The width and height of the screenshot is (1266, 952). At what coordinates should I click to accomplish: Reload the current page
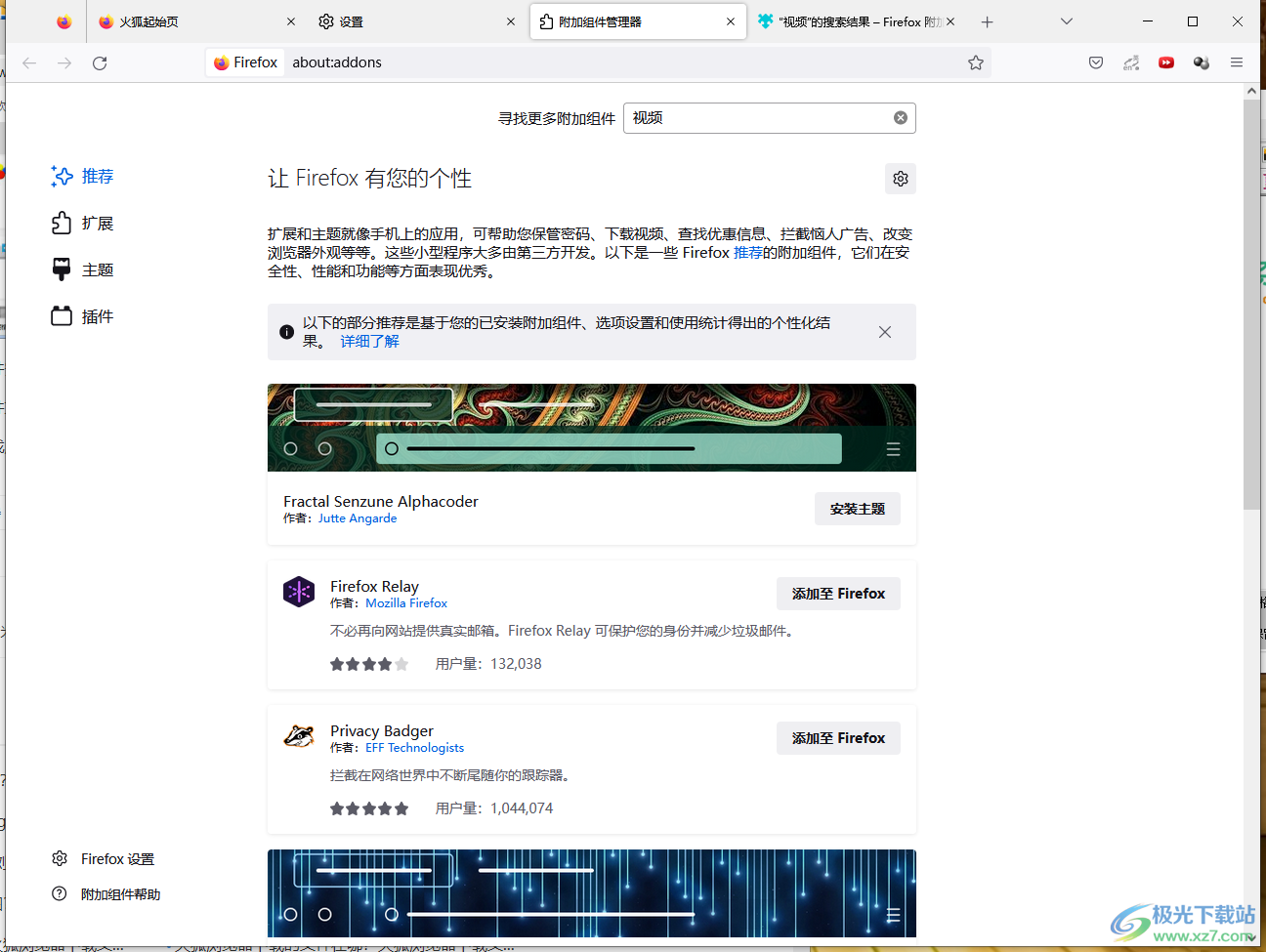tap(100, 62)
